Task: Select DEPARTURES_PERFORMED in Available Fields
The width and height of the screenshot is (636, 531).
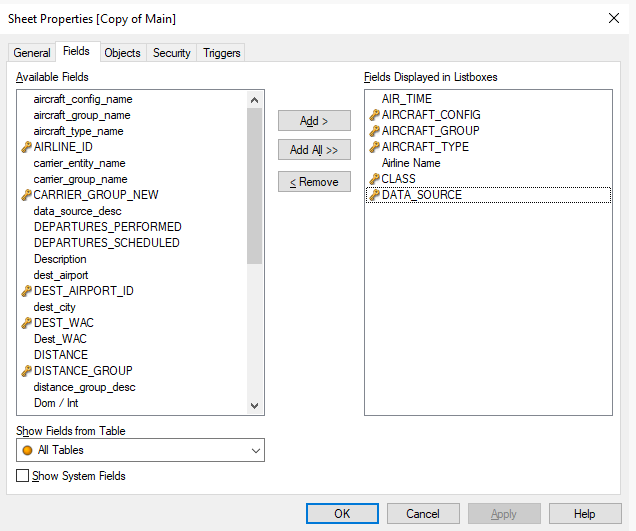Action: [107, 227]
